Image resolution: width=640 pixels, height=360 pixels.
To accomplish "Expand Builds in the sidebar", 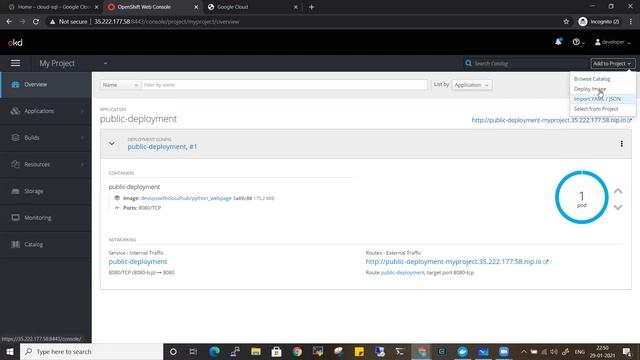I will pyautogui.click(x=46, y=138).
